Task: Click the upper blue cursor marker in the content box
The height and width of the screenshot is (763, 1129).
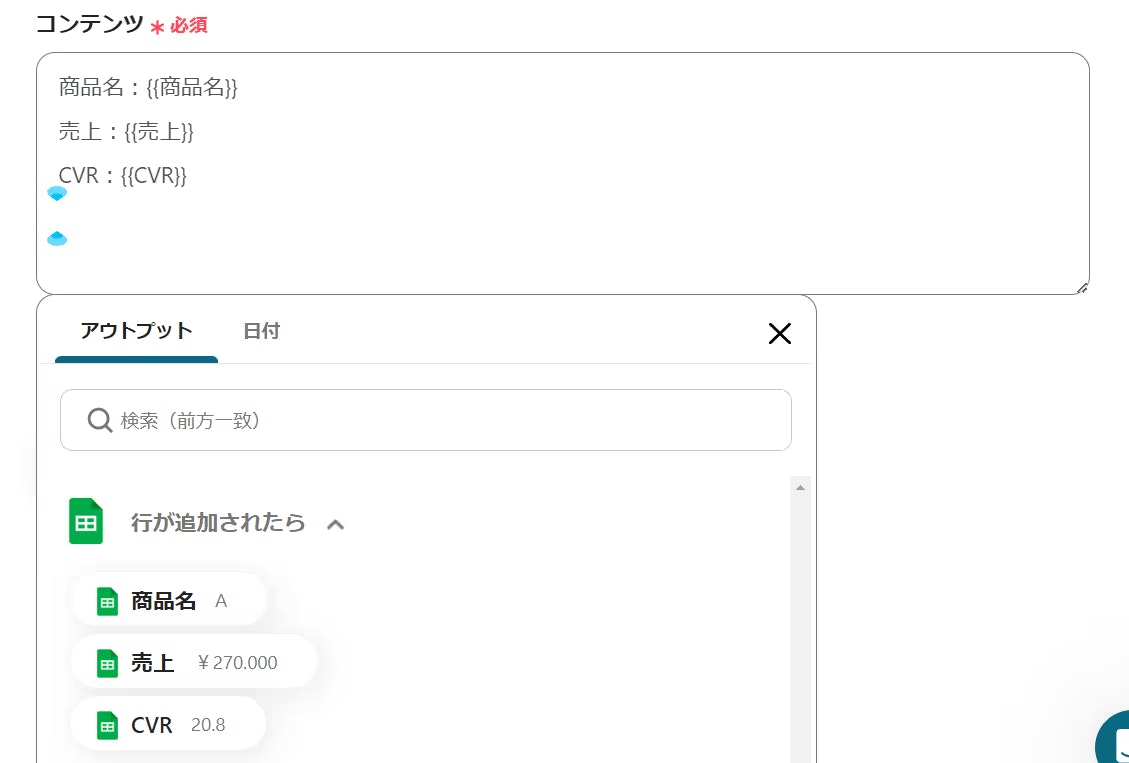Action: click(x=57, y=193)
